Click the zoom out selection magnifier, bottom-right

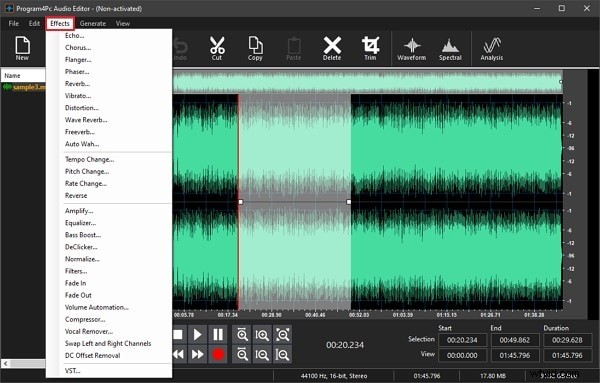tap(283, 355)
